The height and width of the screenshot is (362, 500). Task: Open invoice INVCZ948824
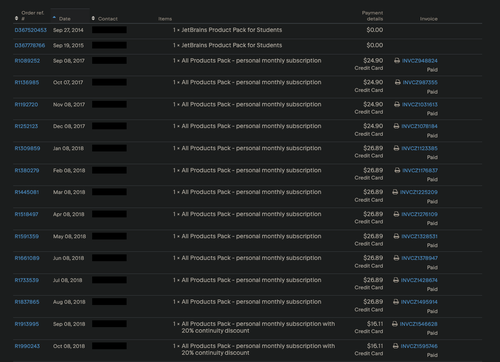[420, 61]
